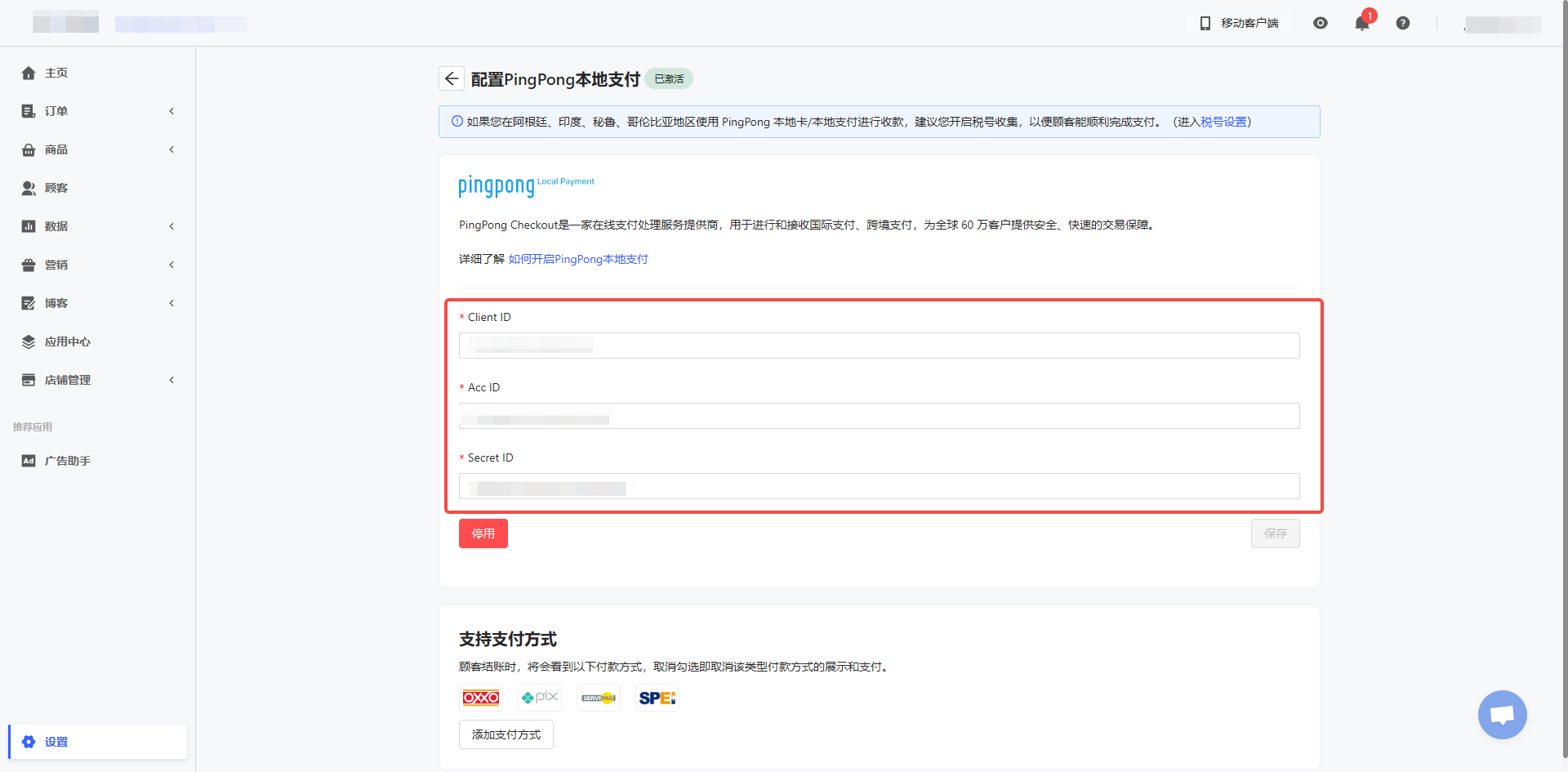Expand the 博客 menu chevron
The image size is (1568, 772).
[171, 303]
